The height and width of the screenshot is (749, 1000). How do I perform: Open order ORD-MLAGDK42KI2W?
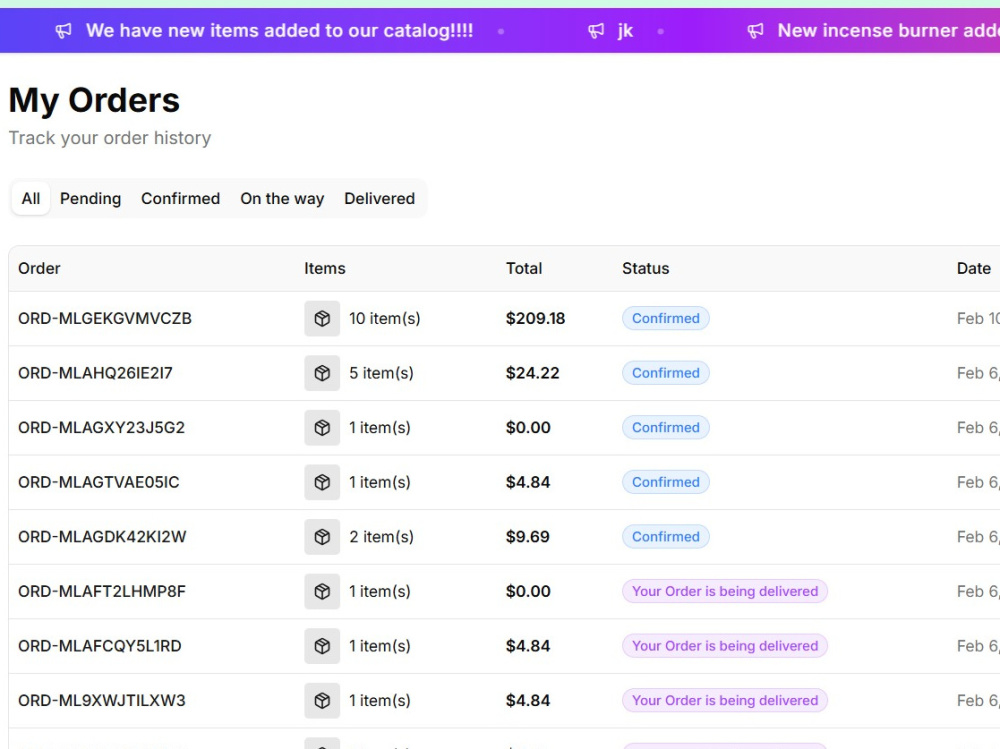tap(102, 537)
